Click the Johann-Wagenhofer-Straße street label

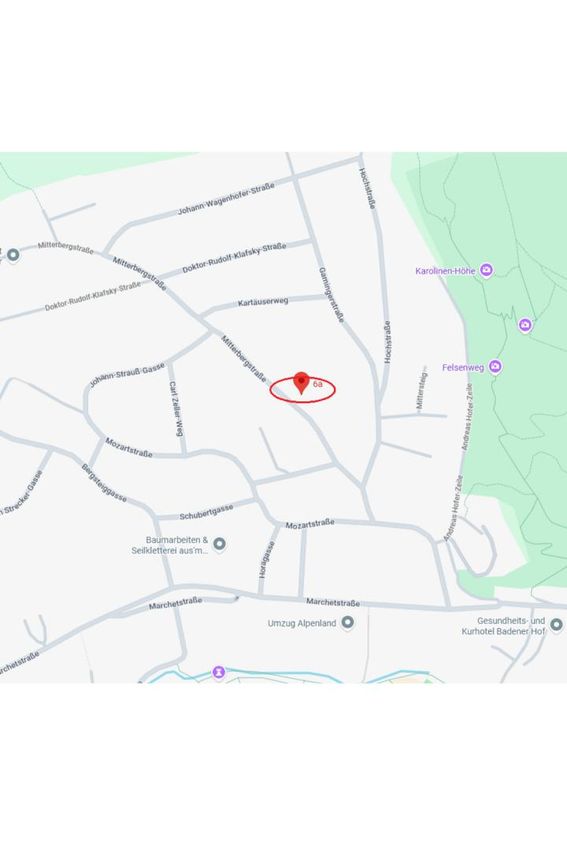(x=226, y=198)
